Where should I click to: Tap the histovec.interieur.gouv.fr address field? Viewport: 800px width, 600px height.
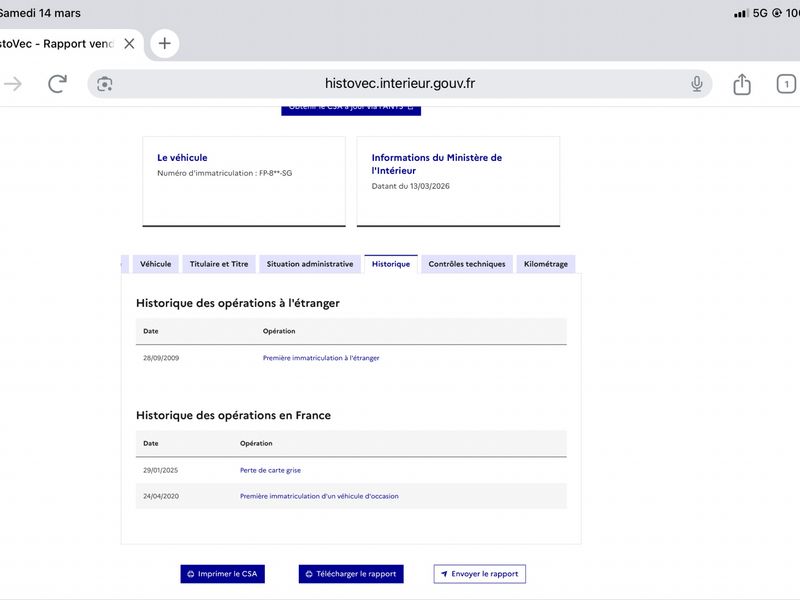[400, 84]
